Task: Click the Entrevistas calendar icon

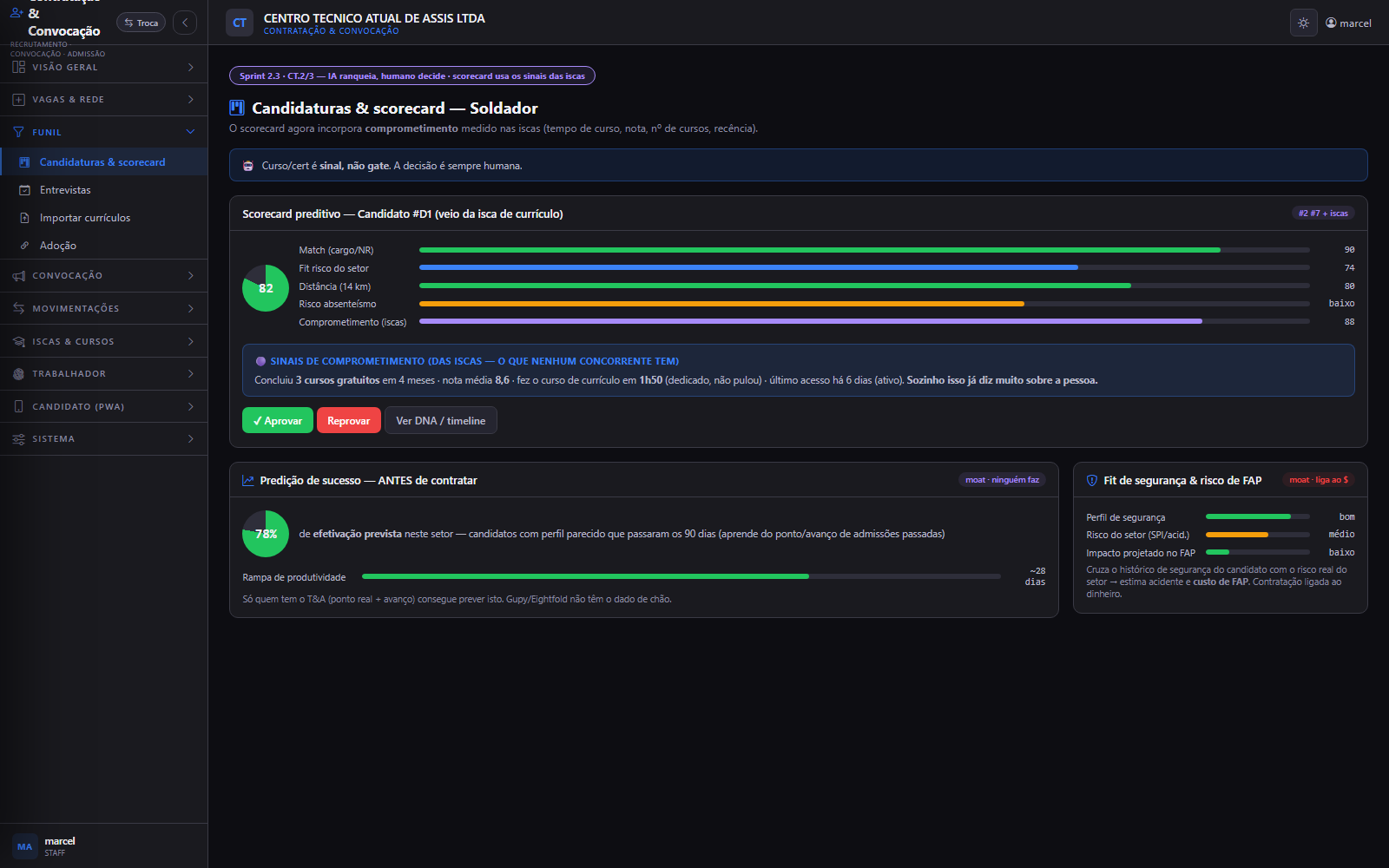Action: 24,190
